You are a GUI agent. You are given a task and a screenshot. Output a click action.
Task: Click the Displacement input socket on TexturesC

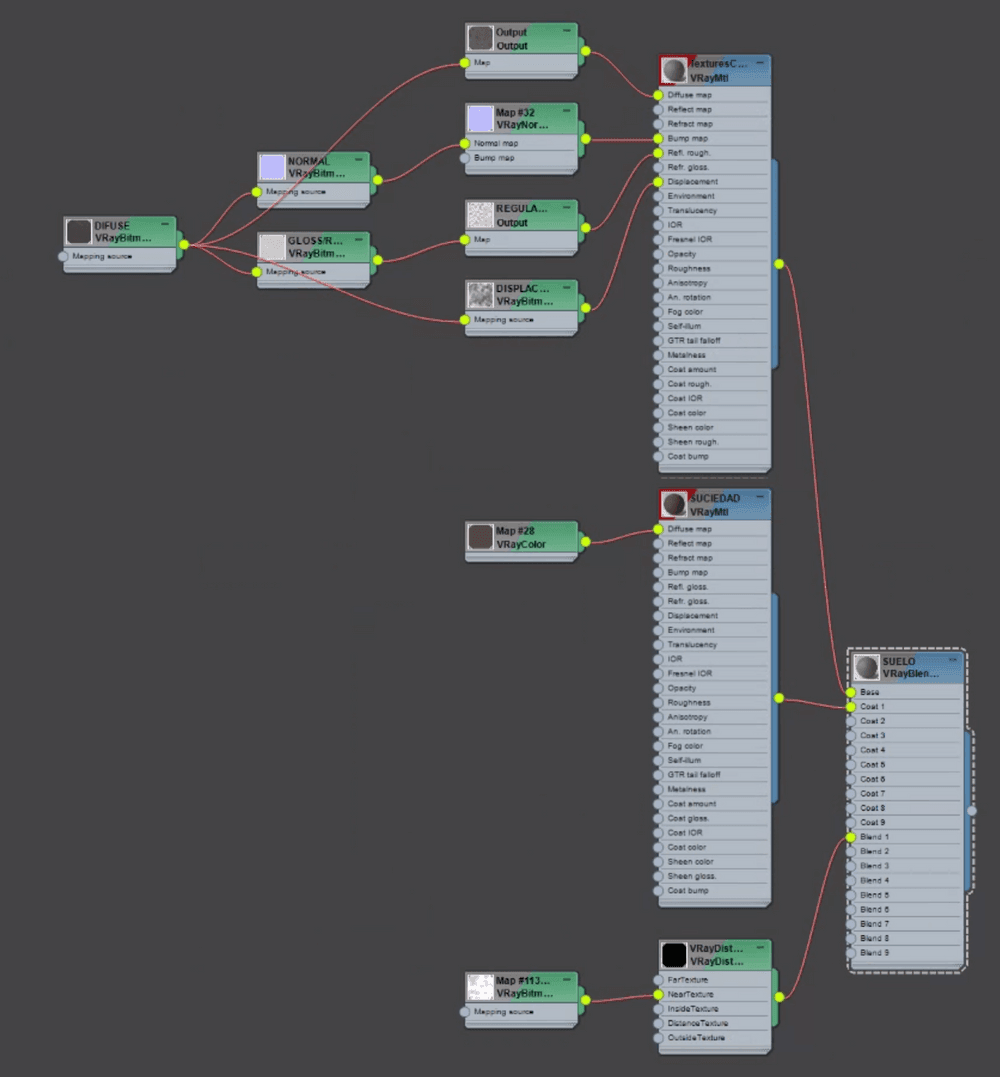(x=658, y=182)
